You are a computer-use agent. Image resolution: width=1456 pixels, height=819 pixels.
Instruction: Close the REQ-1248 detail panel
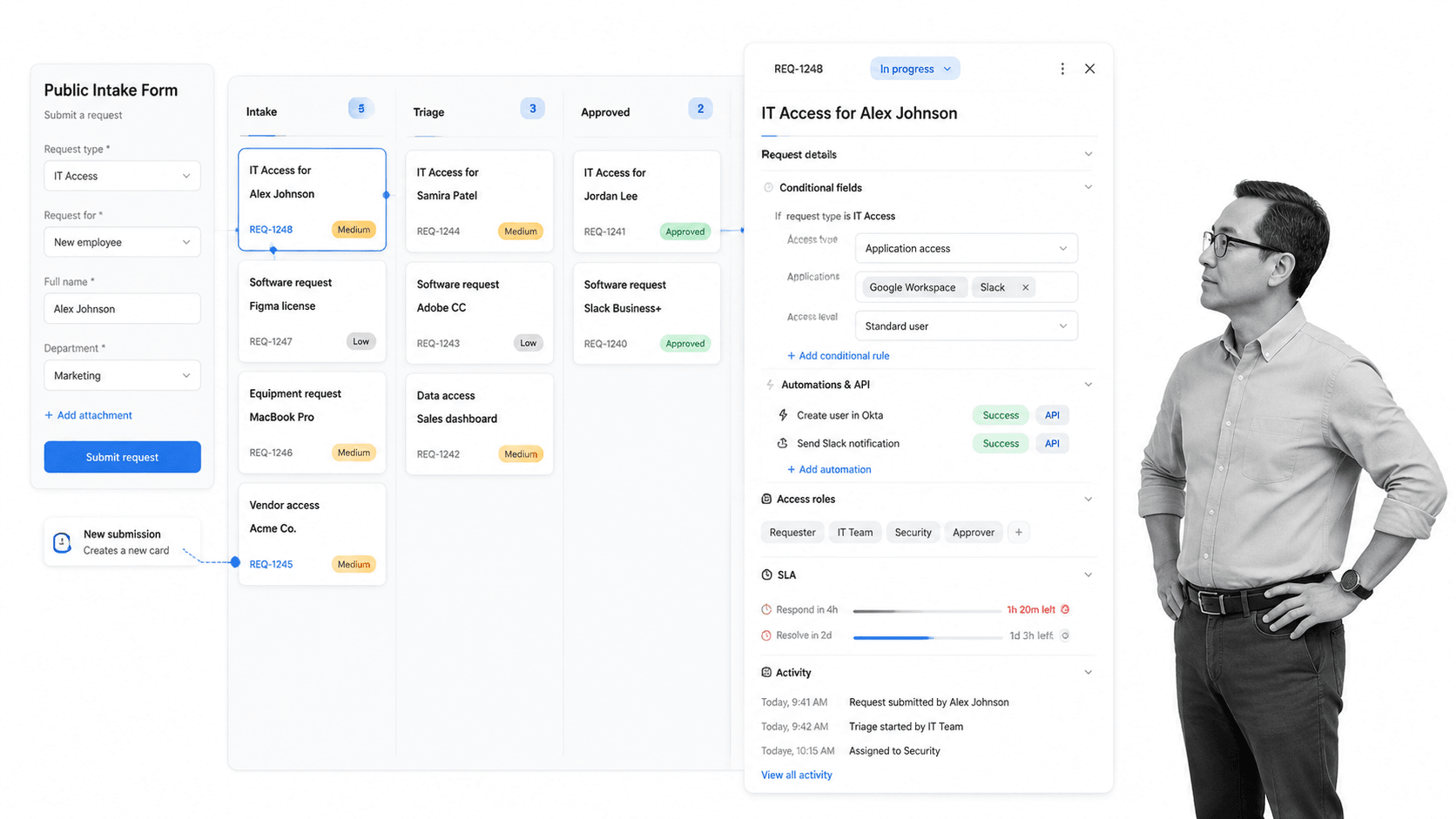(x=1089, y=69)
